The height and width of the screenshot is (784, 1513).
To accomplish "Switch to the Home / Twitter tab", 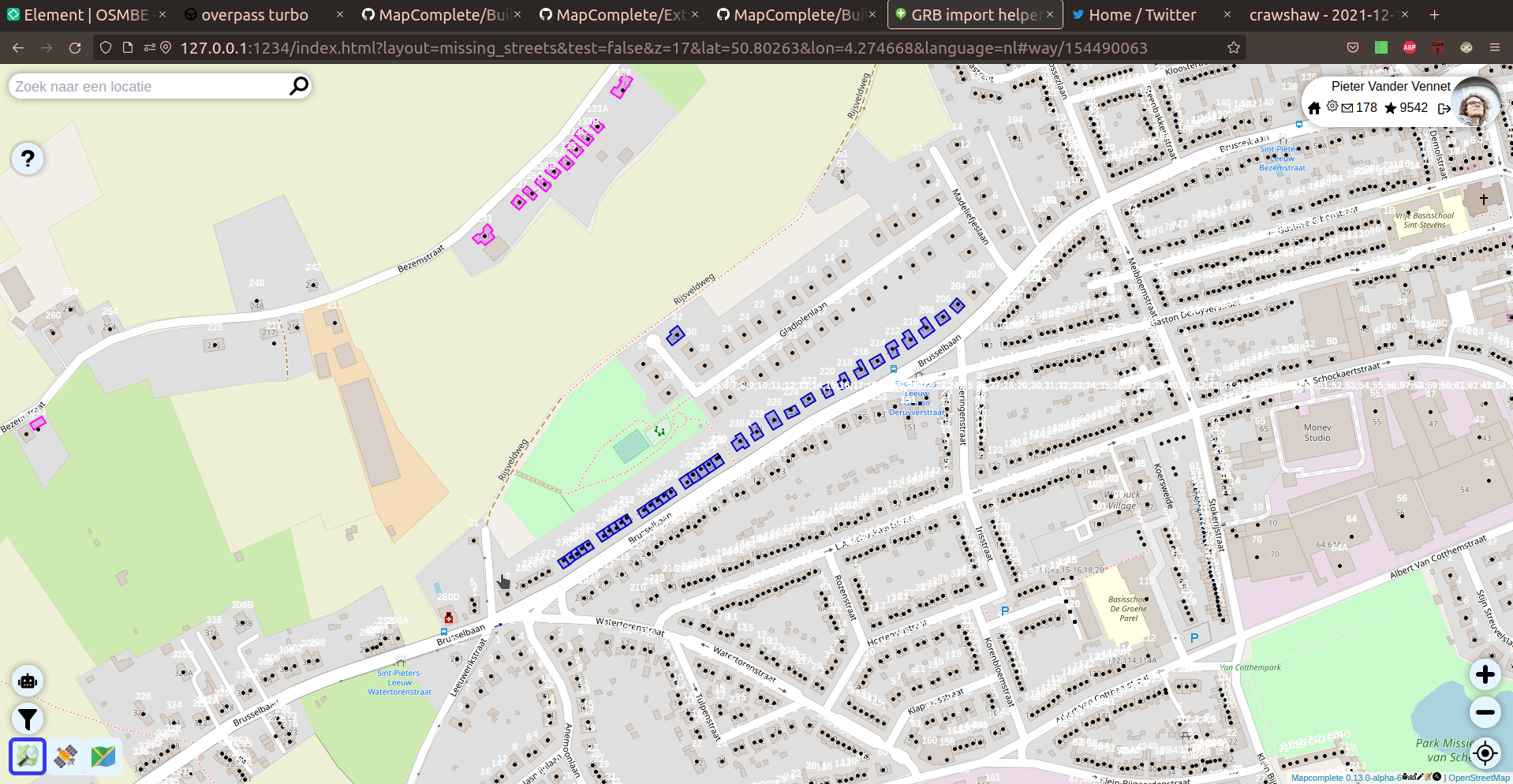I will tap(1141, 15).
